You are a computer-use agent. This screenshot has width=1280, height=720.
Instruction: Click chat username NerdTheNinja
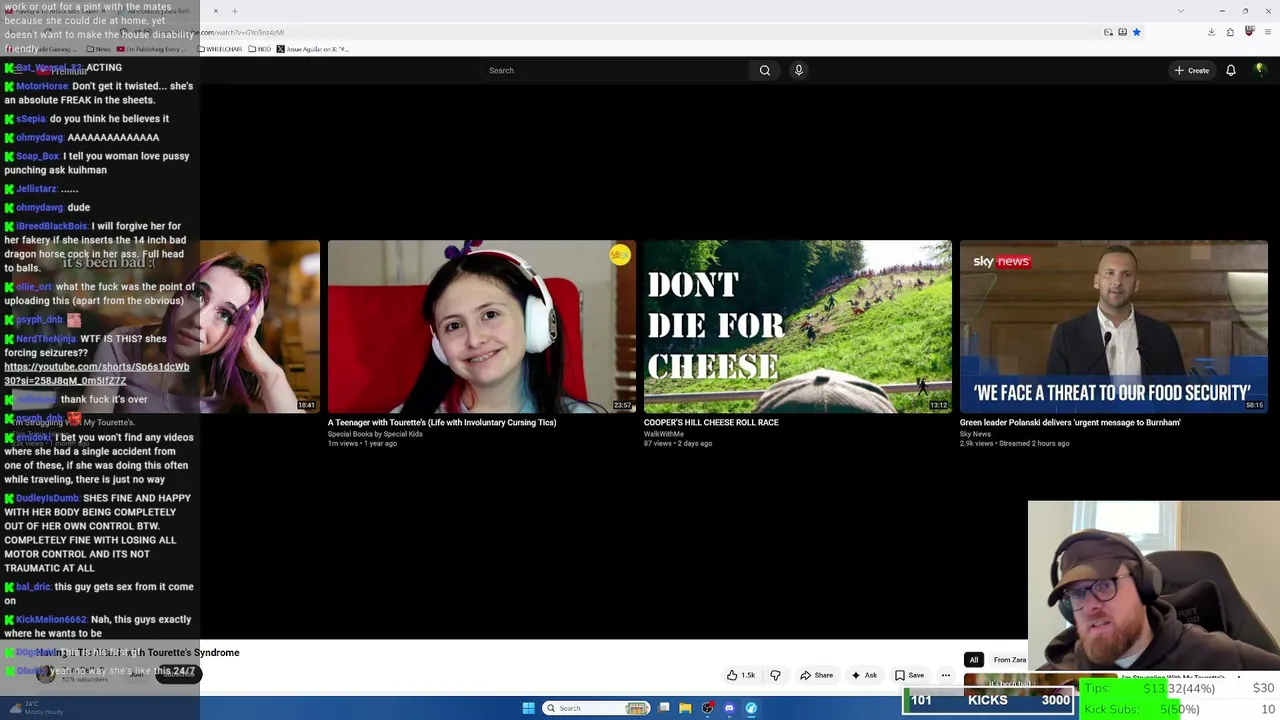pos(46,339)
